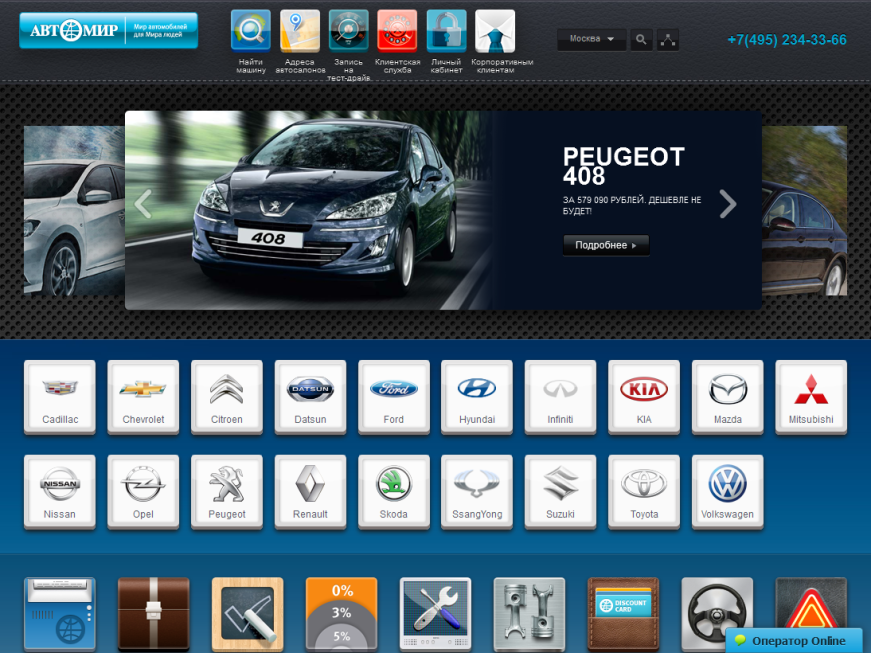The width and height of the screenshot is (871, 653).
Task: Choose the Ford brand tile
Action: click(x=394, y=396)
